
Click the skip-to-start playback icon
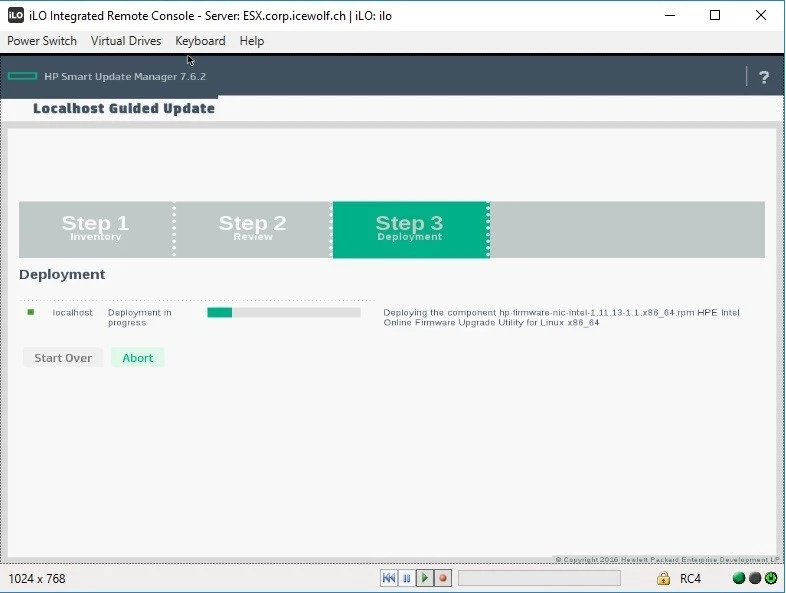388,578
